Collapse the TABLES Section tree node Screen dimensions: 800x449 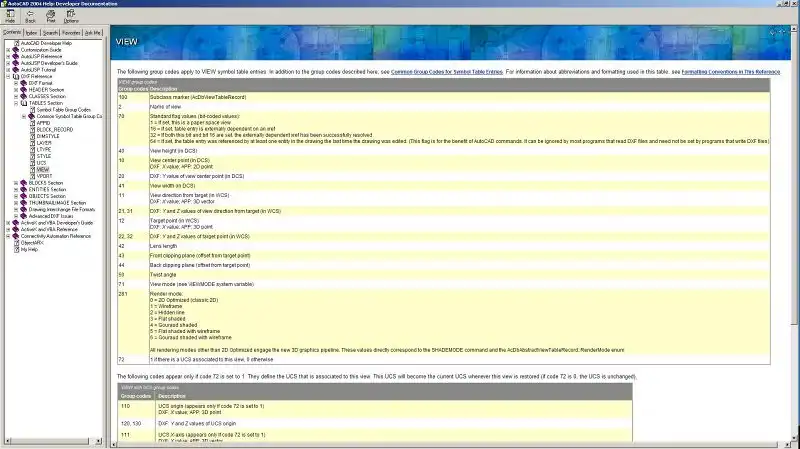16,103
